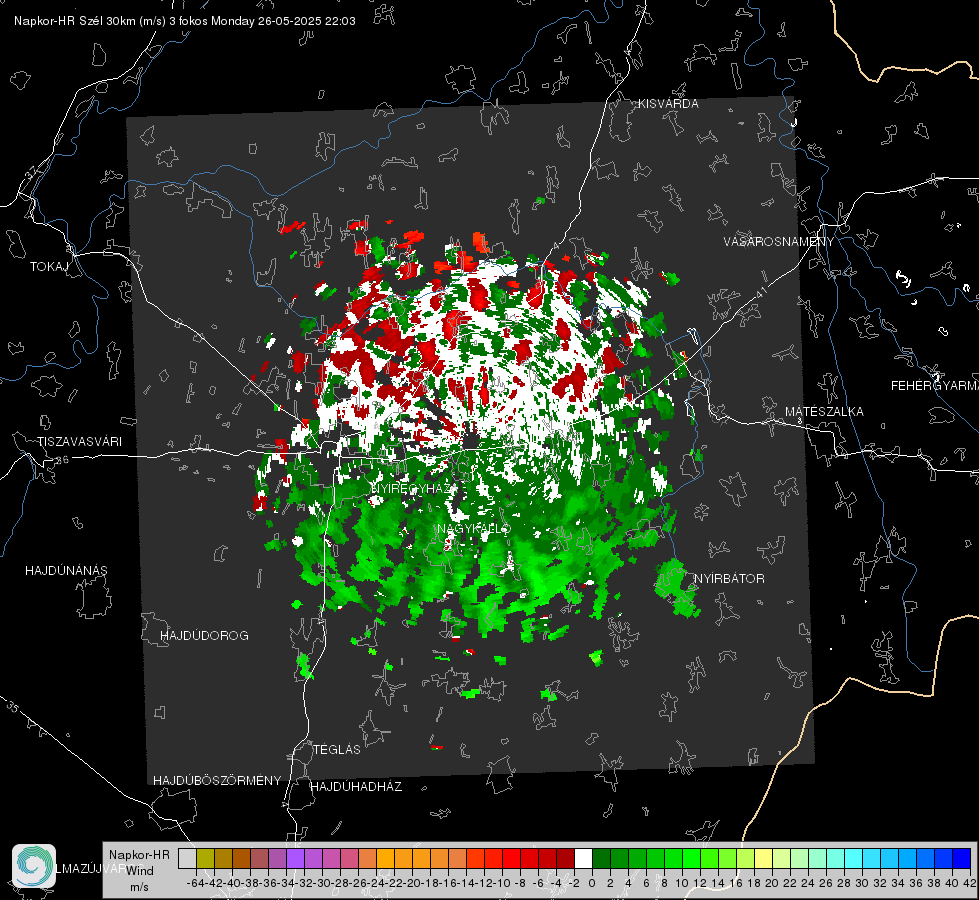Click the -64 legend value
The image size is (979, 900).
[x=195, y=883]
